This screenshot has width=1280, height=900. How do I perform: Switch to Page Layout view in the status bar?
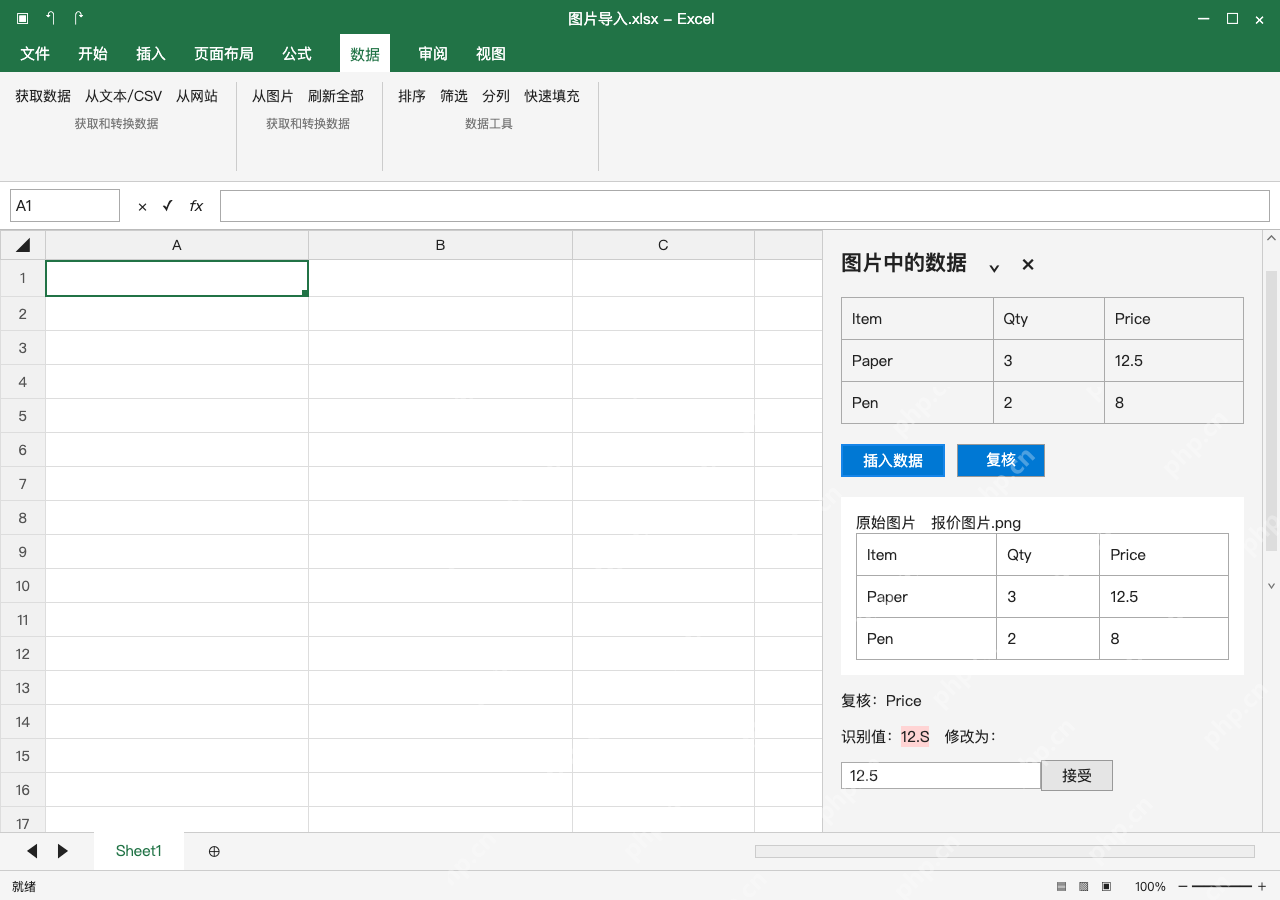click(1084, 886)
